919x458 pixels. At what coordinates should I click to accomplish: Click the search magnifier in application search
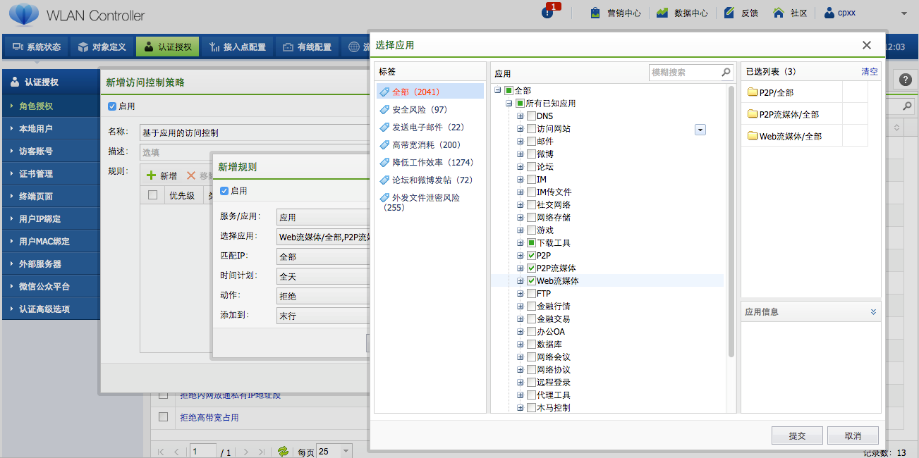(x=726, y=72)
